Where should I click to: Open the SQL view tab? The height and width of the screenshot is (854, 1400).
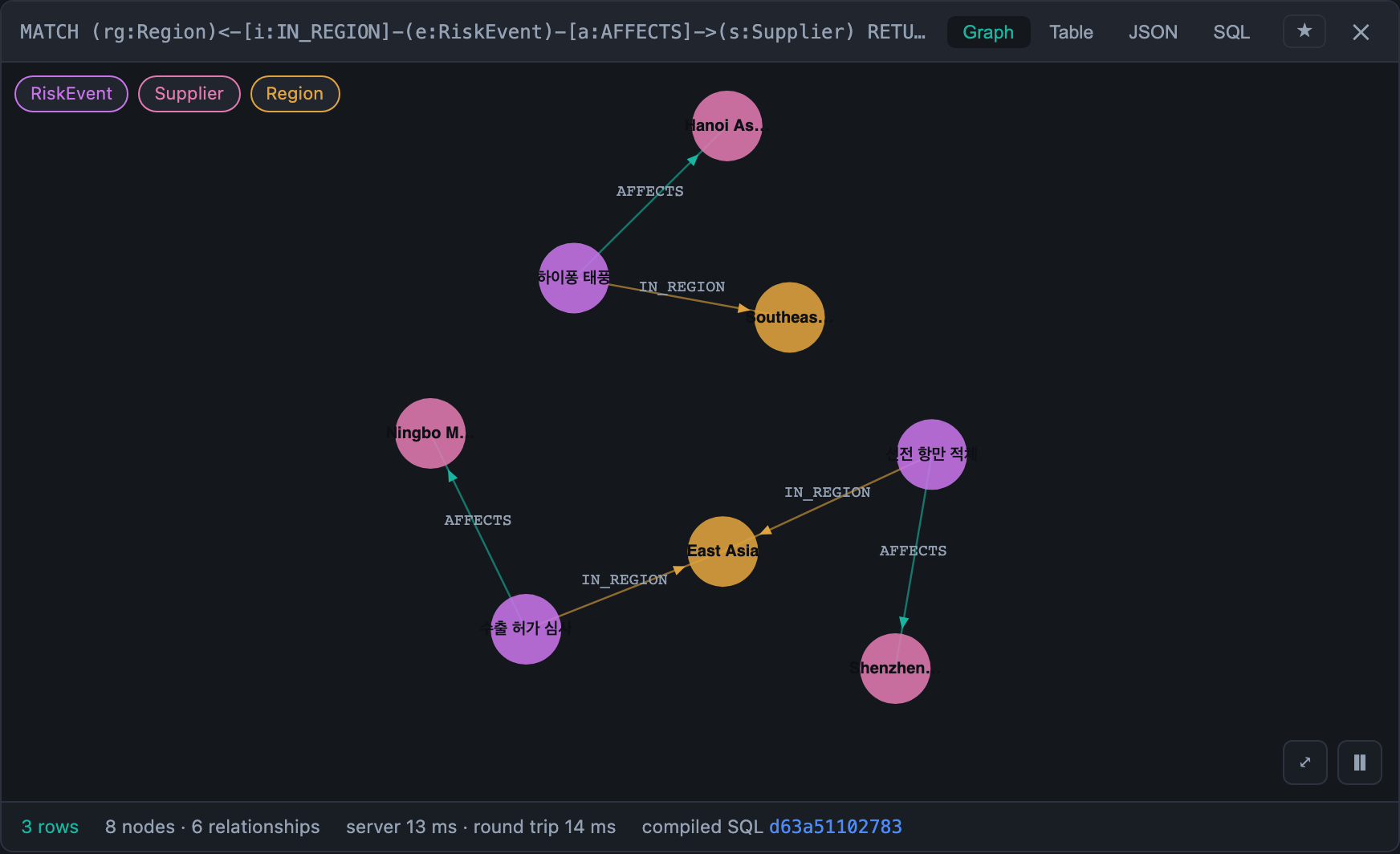pos(1231,32)
